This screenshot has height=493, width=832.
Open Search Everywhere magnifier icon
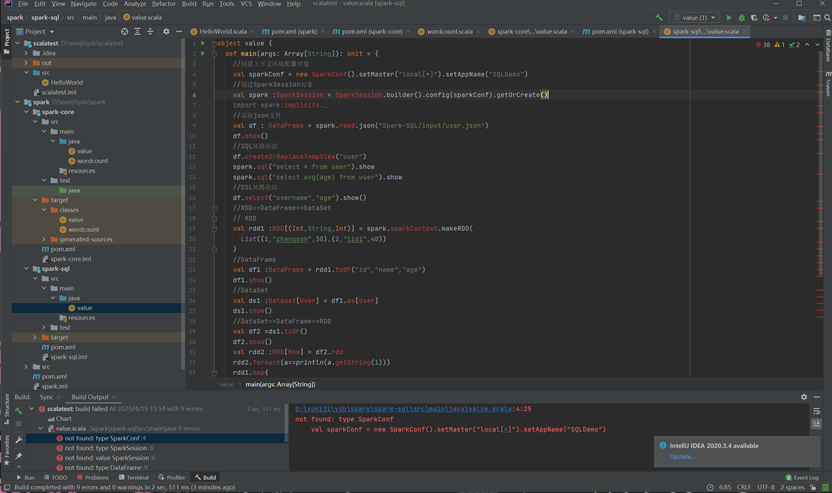point(827,18)
